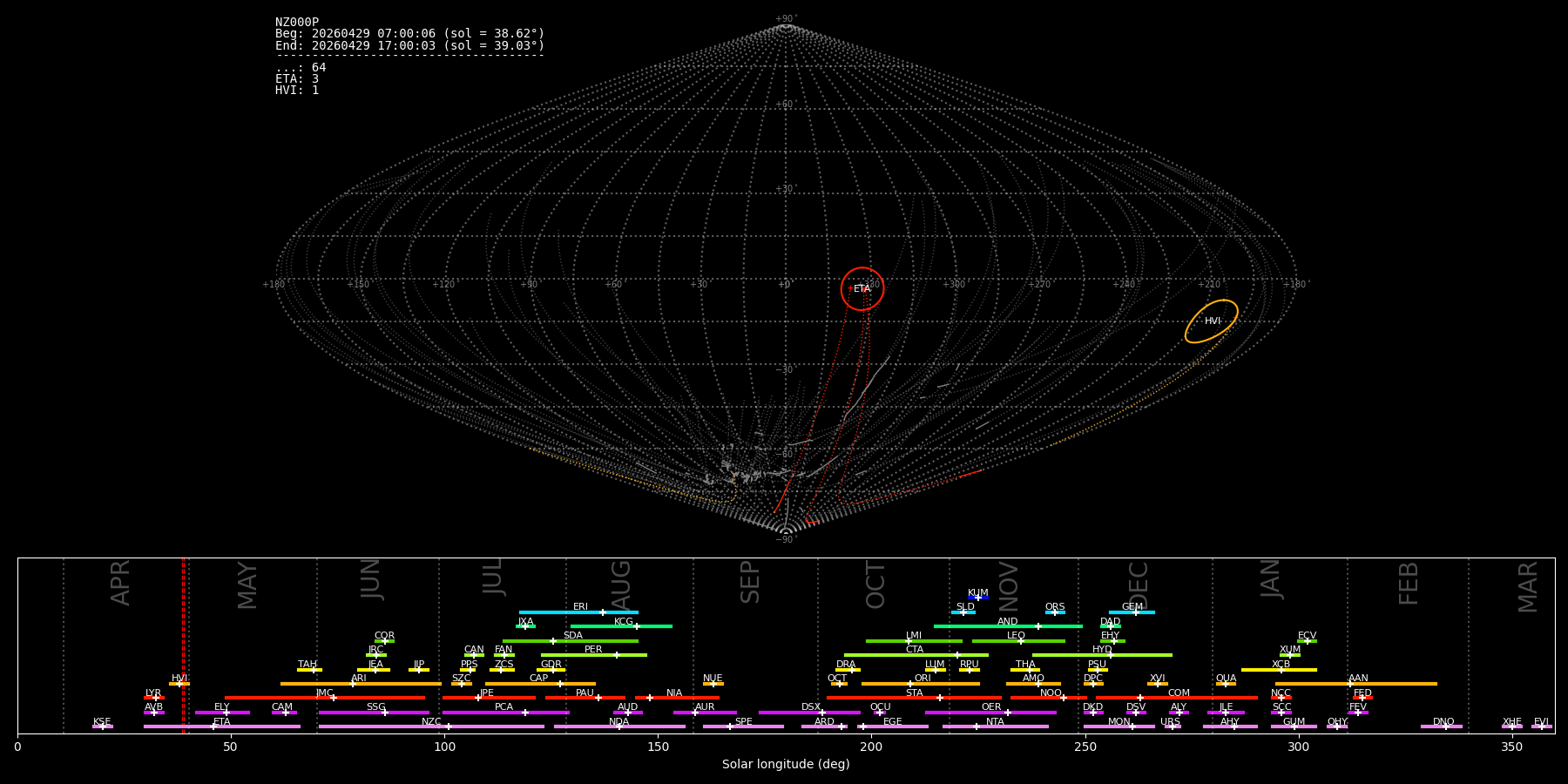Image resolution: width=1568 pixels, height=784 pixels.
Task: Click the STA red shower bar
Action: click(x=915, y=698)
